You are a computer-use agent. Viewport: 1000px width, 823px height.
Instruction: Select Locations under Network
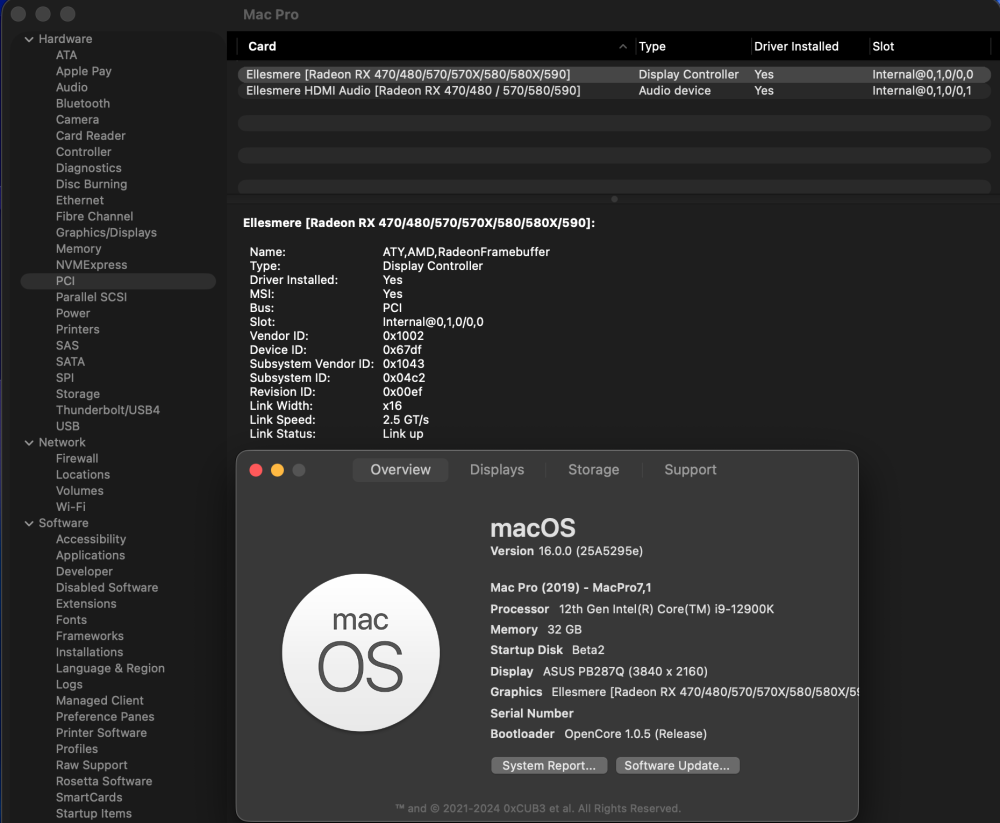(83, 475)
